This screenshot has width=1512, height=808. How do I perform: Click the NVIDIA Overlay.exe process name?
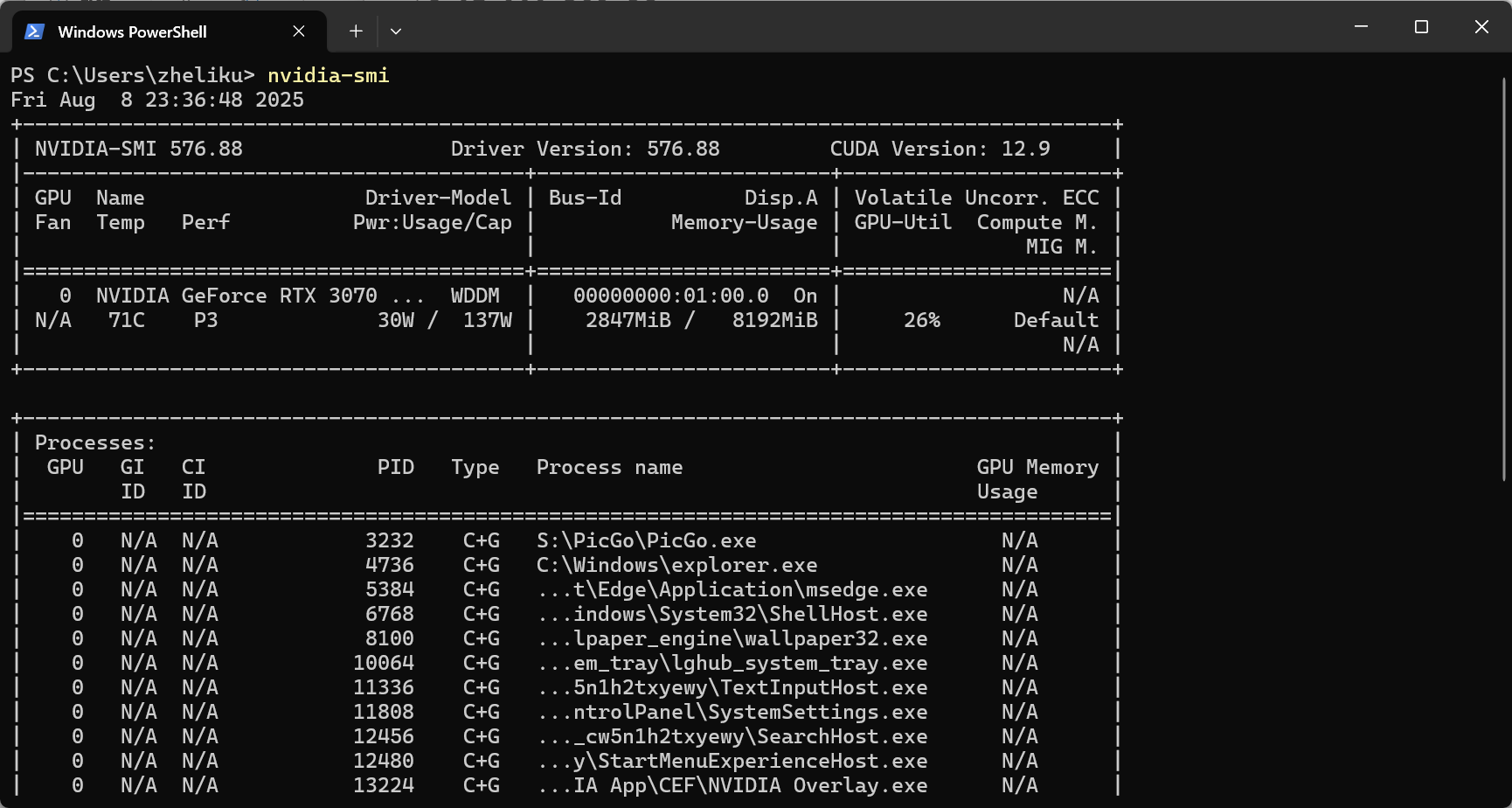pos(732,785)
